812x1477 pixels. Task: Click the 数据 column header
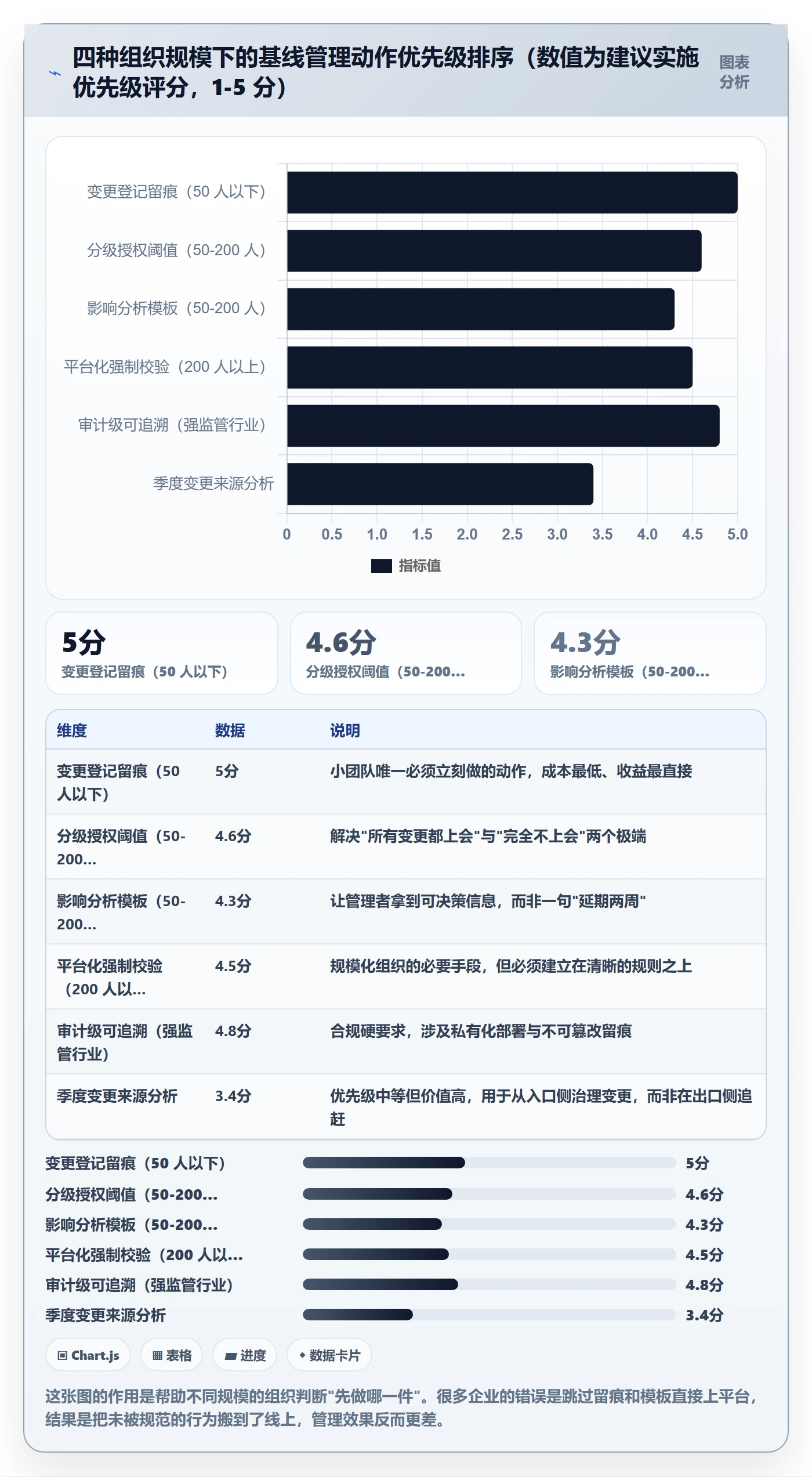[230, 730]
